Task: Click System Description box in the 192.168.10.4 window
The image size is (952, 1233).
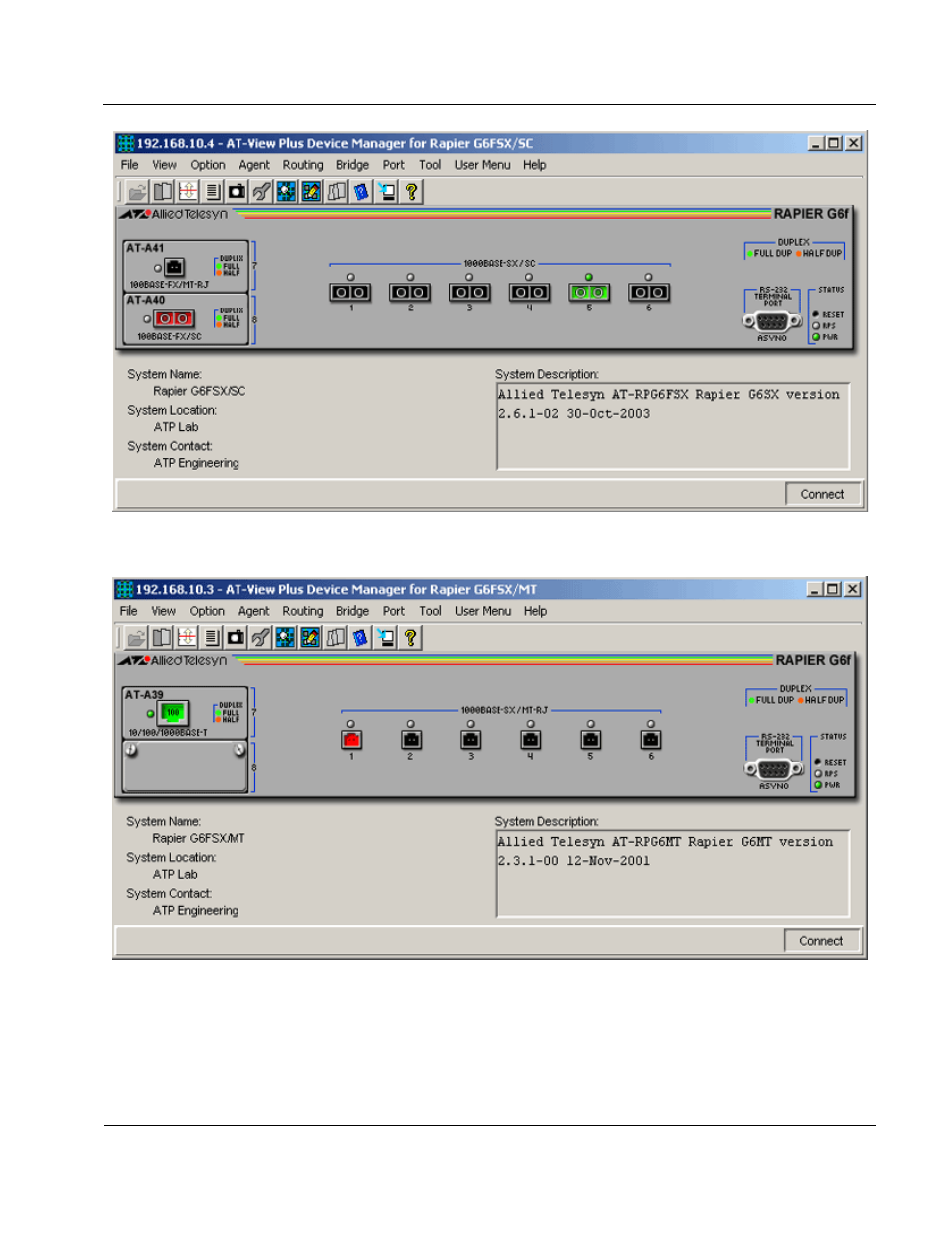Action: tap(673, 426)
